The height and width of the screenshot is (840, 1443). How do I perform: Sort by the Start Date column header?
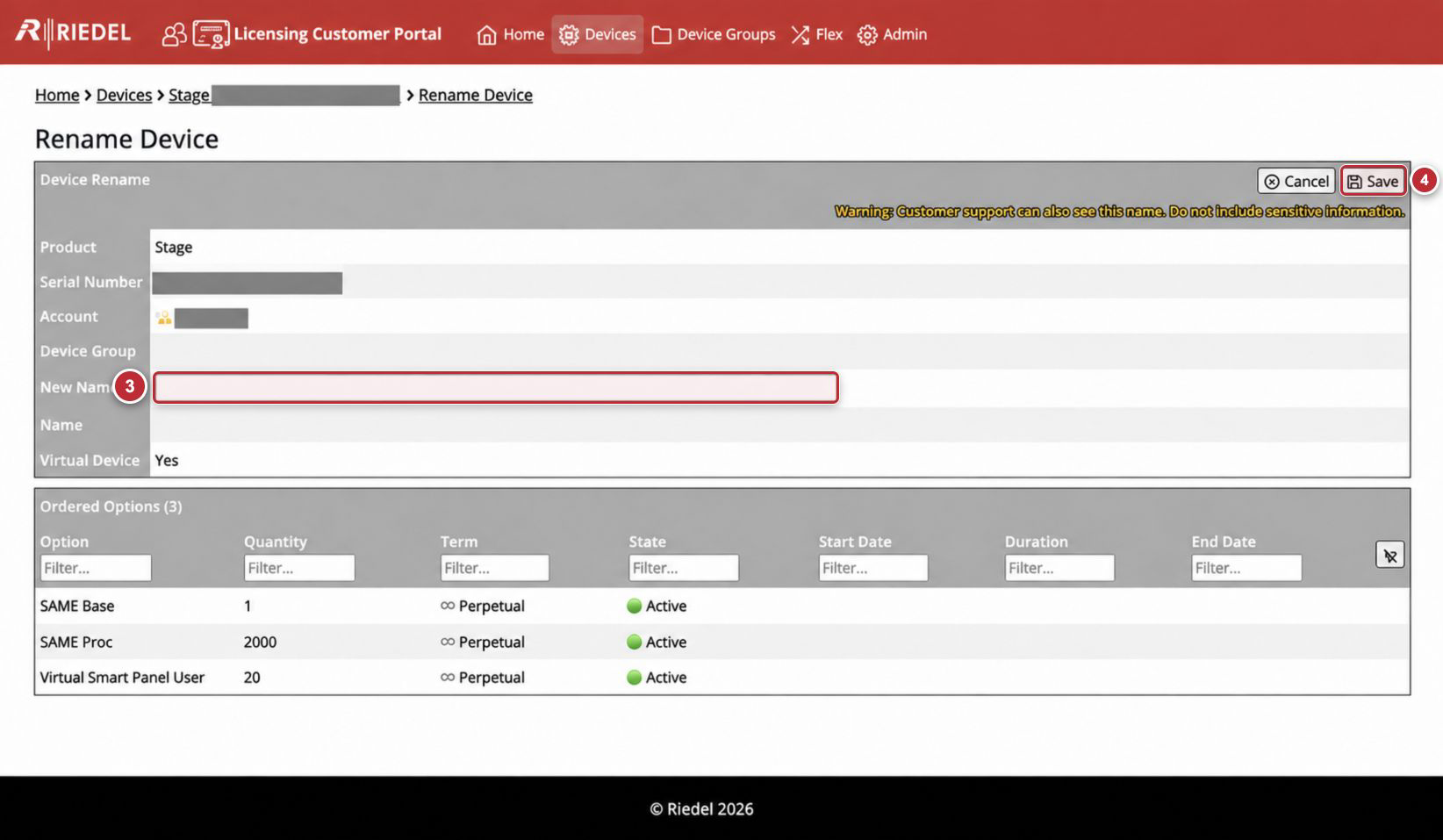(x=855, y=542)
